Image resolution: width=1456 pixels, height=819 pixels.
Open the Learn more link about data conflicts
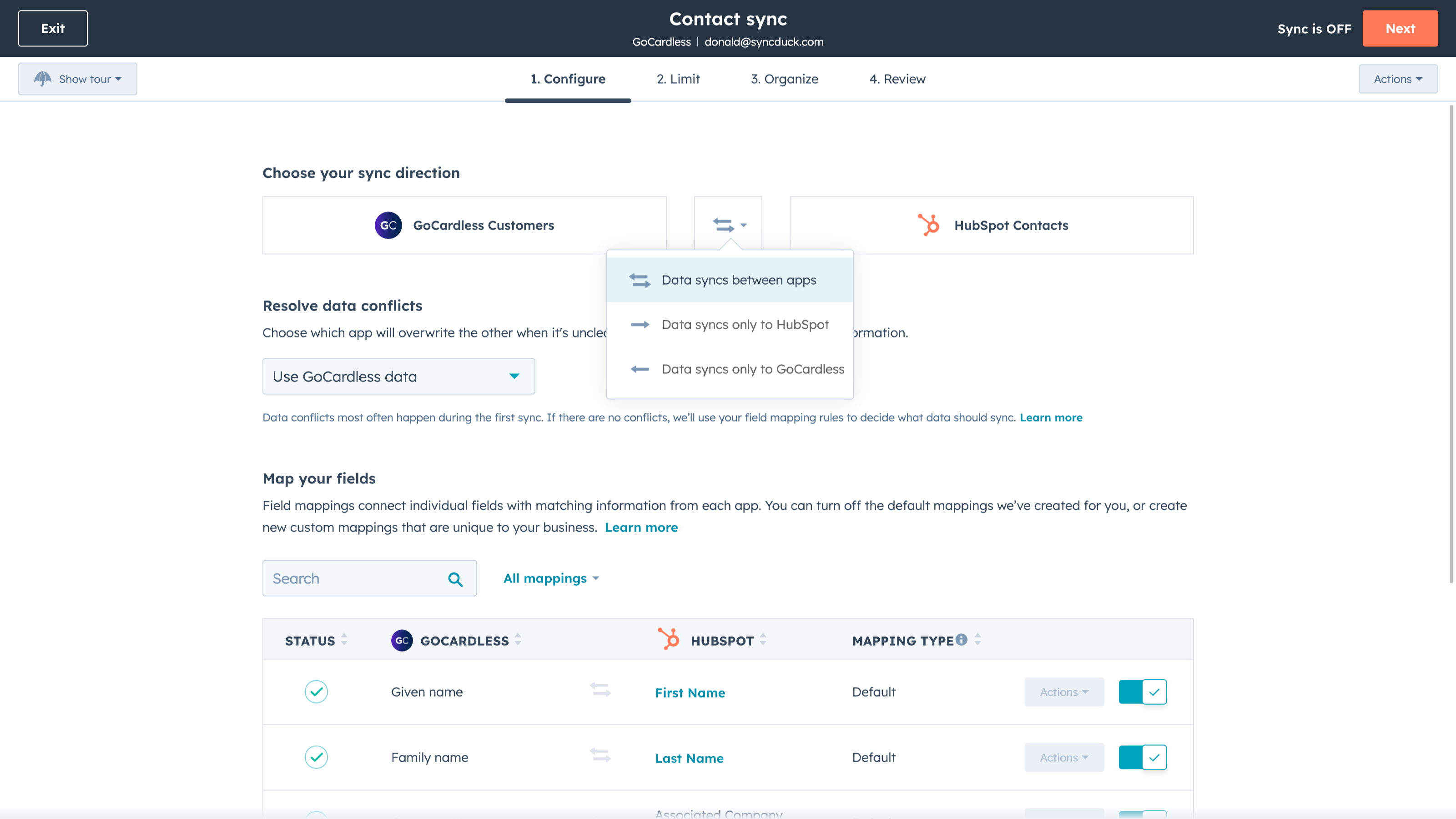click(x=1051, y=417)
